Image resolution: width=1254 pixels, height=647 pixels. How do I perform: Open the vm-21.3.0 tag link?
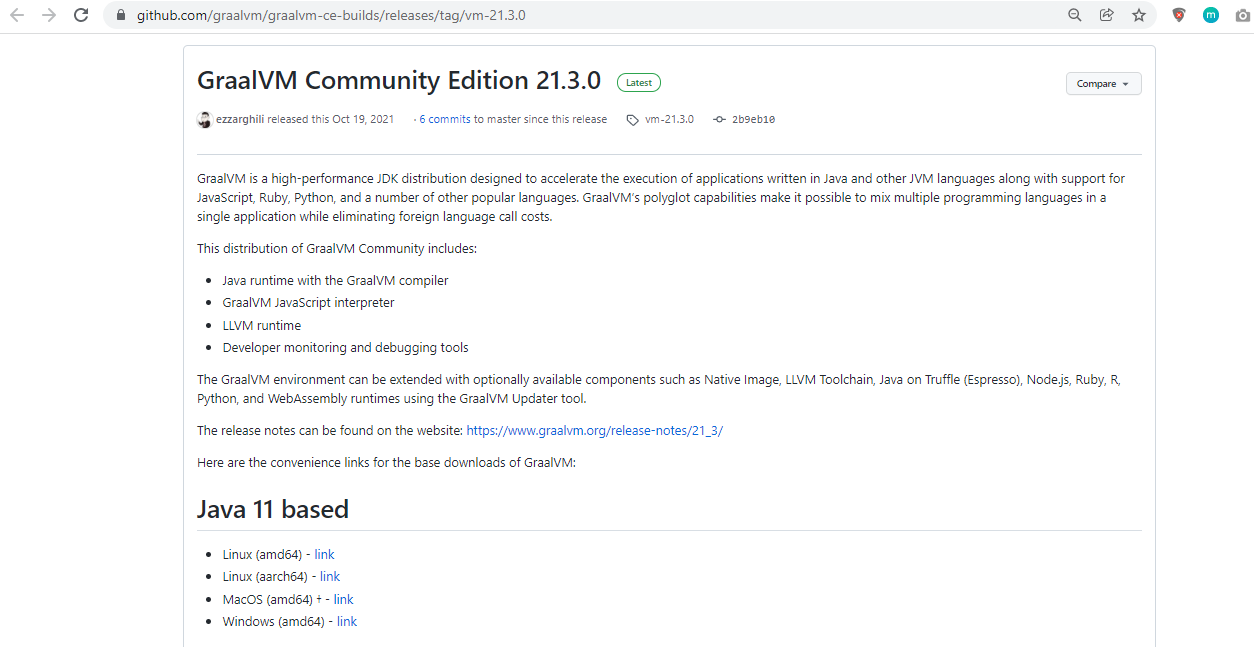669,119
